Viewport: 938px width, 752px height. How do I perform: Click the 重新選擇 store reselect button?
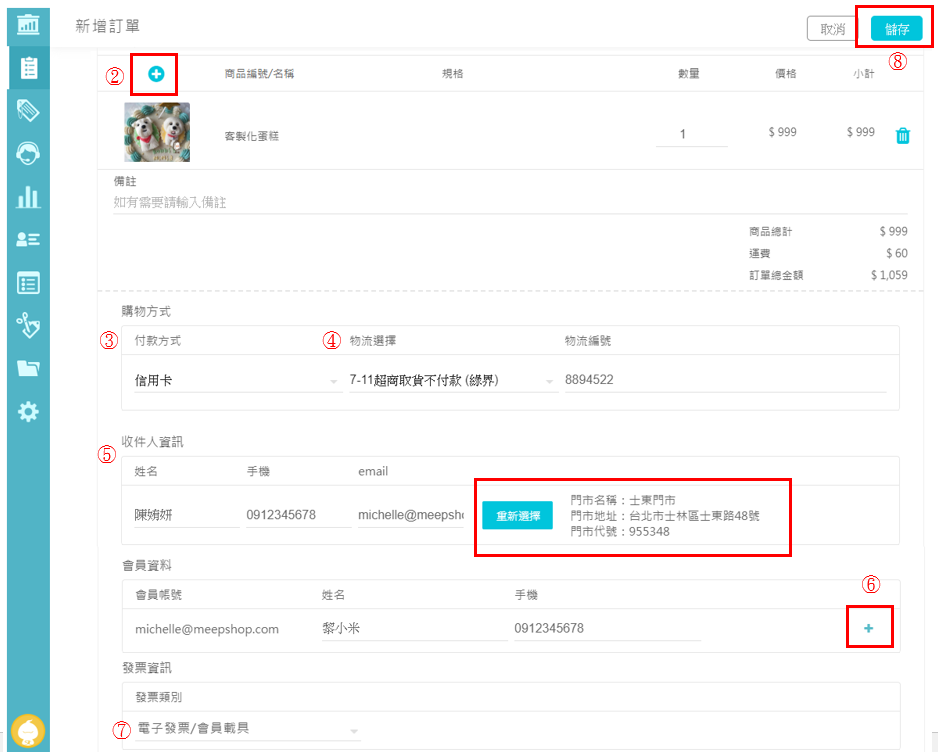tap(517, 516)
